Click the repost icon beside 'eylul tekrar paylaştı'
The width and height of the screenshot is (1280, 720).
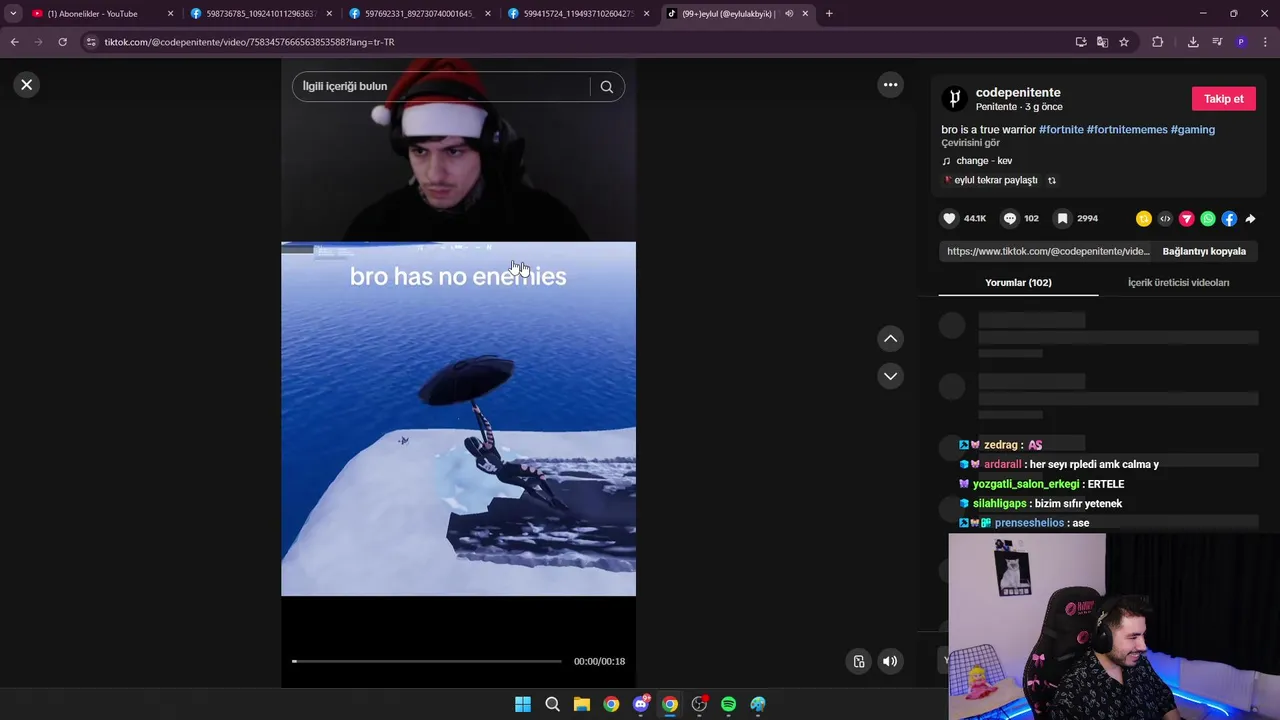tap(1052, 181)
